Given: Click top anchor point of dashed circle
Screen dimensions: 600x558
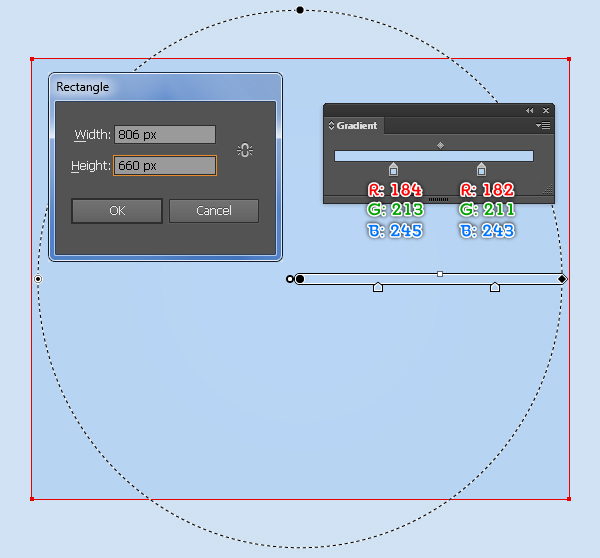Looking at the screenshot, I should (300, 10).
